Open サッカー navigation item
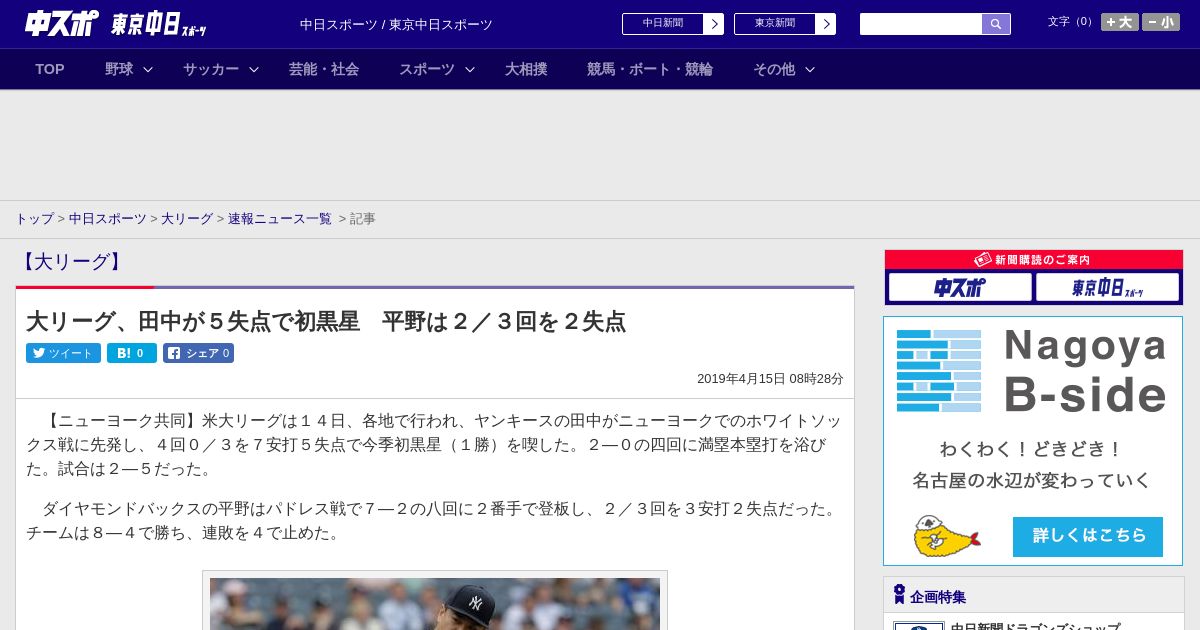 click(211, 69)
